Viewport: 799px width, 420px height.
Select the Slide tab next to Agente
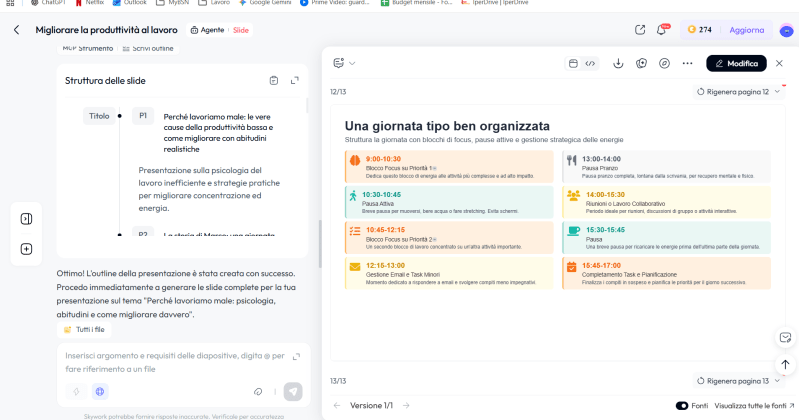coord(241,30)
